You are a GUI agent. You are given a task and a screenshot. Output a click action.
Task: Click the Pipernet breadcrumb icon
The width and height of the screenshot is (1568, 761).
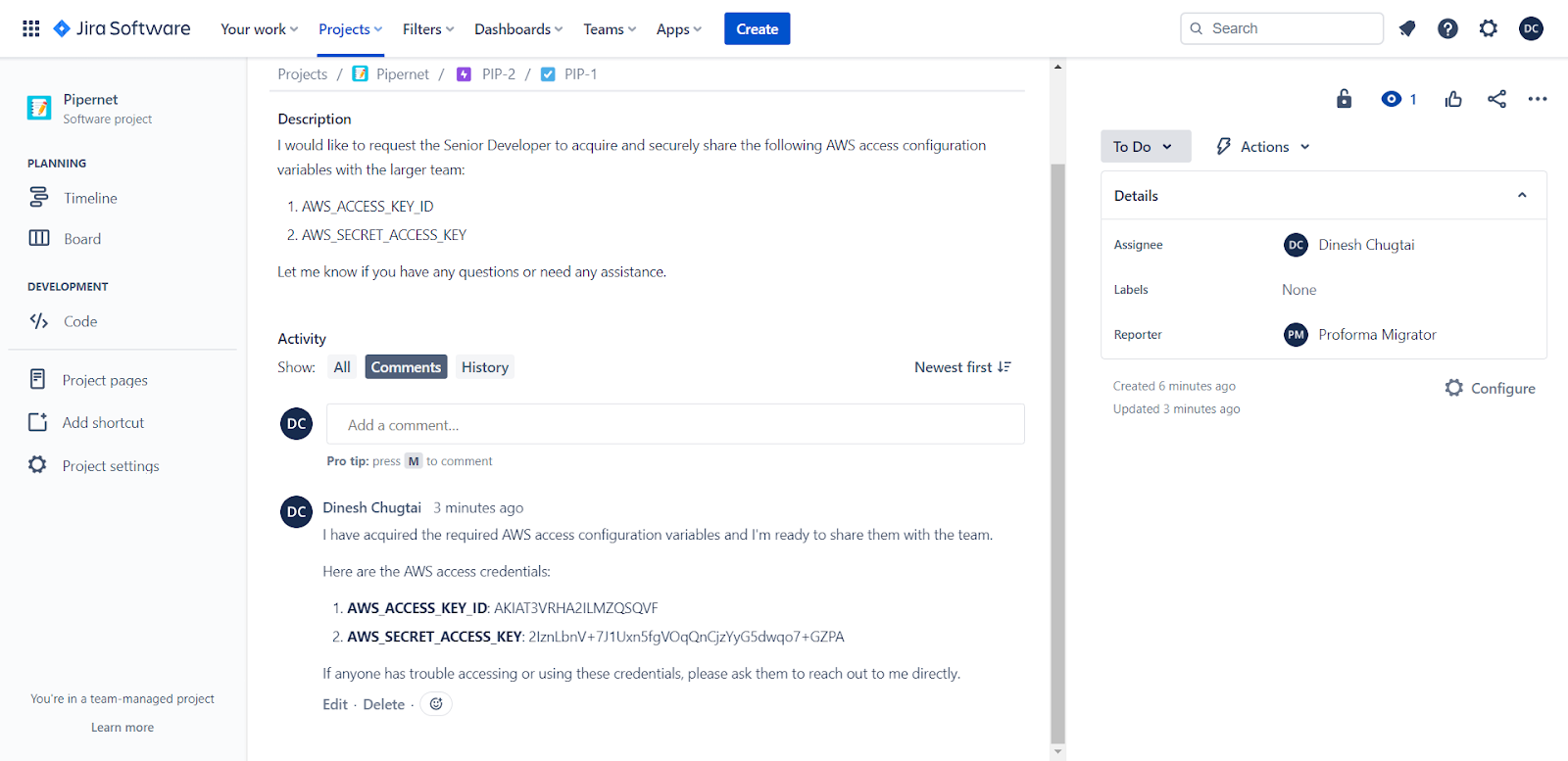[360, 74]
